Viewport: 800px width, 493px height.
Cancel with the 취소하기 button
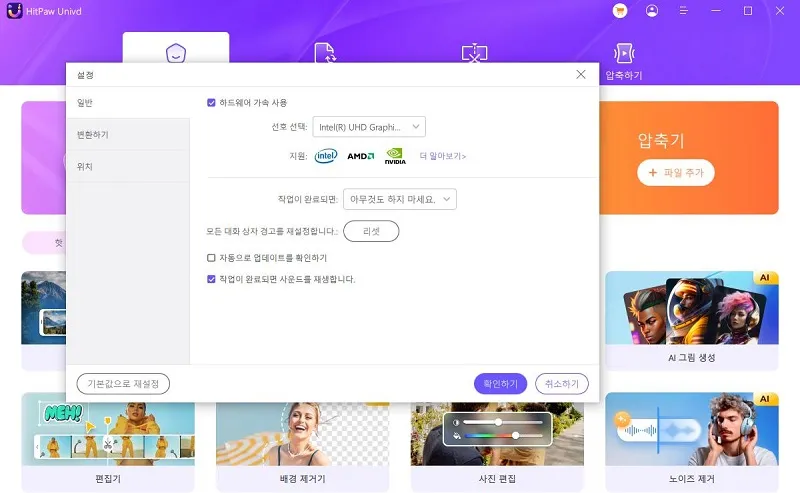(562, 384)
